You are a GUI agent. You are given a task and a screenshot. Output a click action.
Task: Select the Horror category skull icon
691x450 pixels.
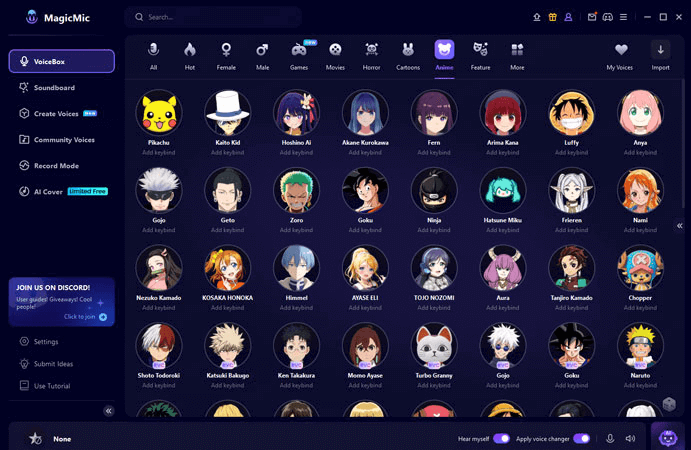coord(372,50)
